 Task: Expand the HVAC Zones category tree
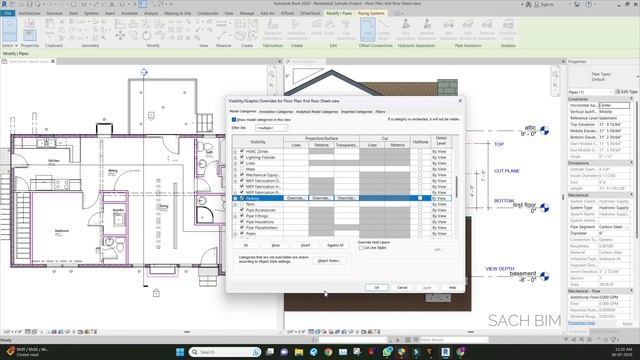tap(235, 151)
